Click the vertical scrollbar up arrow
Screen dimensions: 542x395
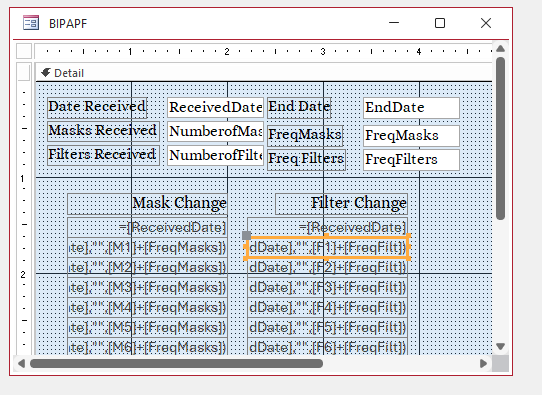(500, 49)
